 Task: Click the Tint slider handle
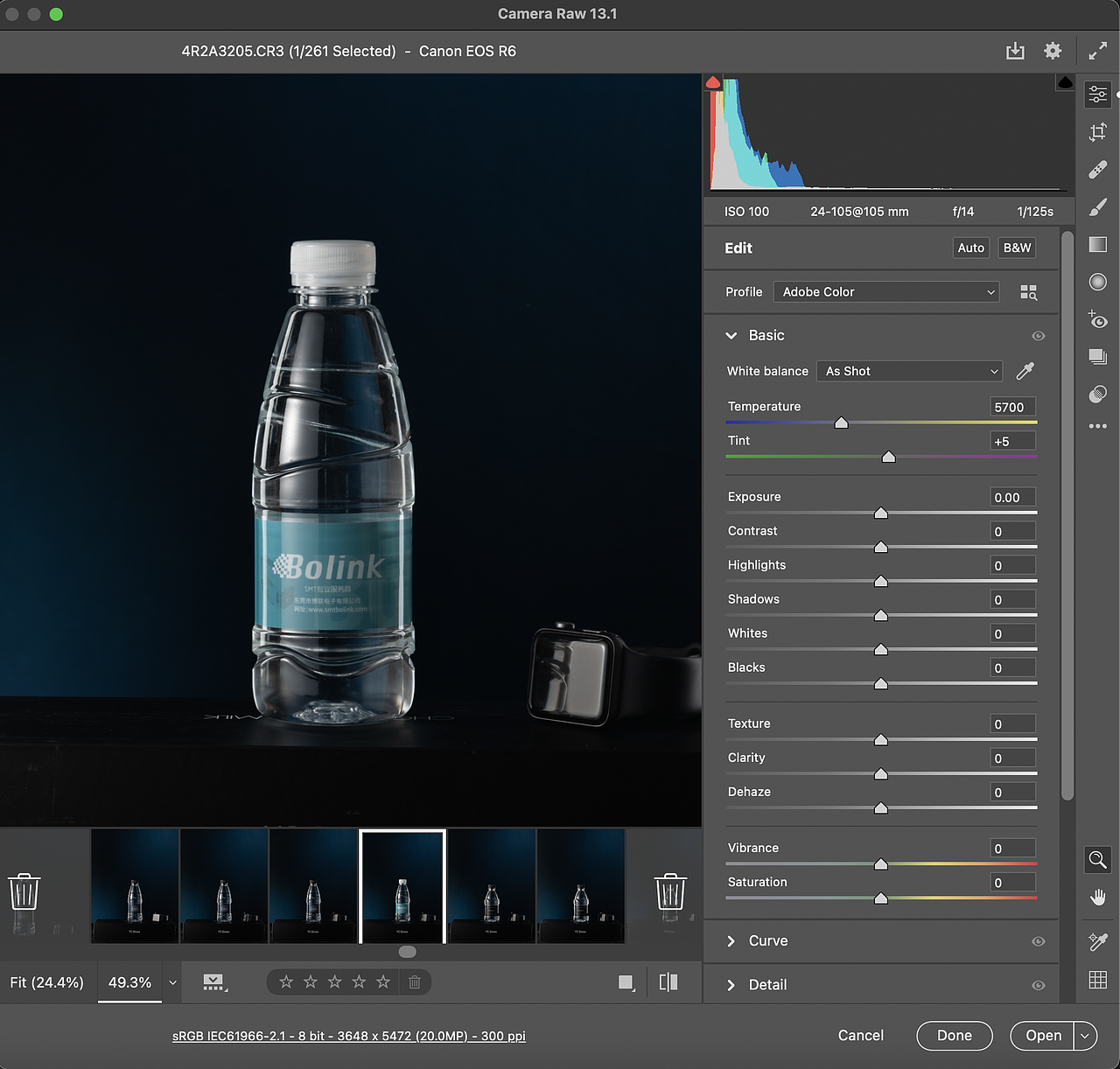(x=889, y=457)
